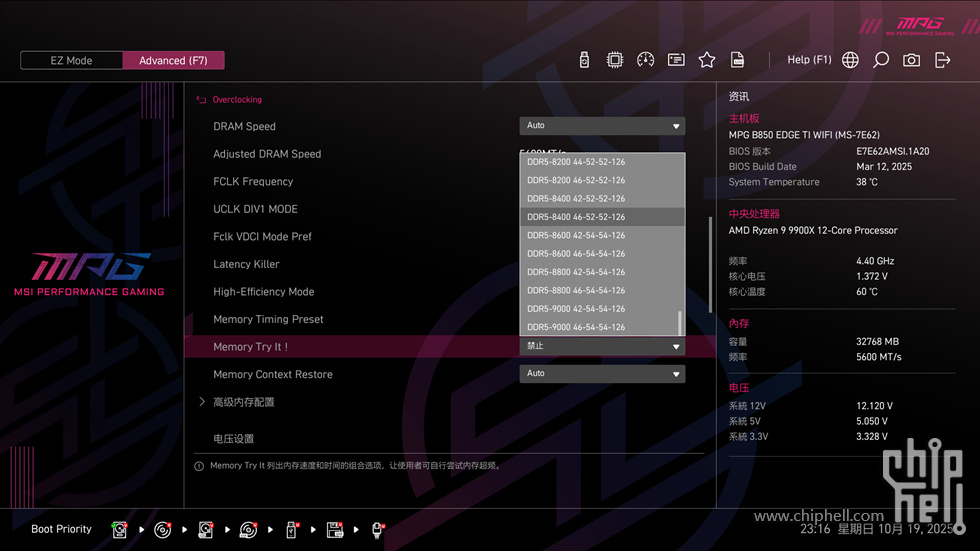
Task: Open search with magnifier icon
Action: coord(881,60)
